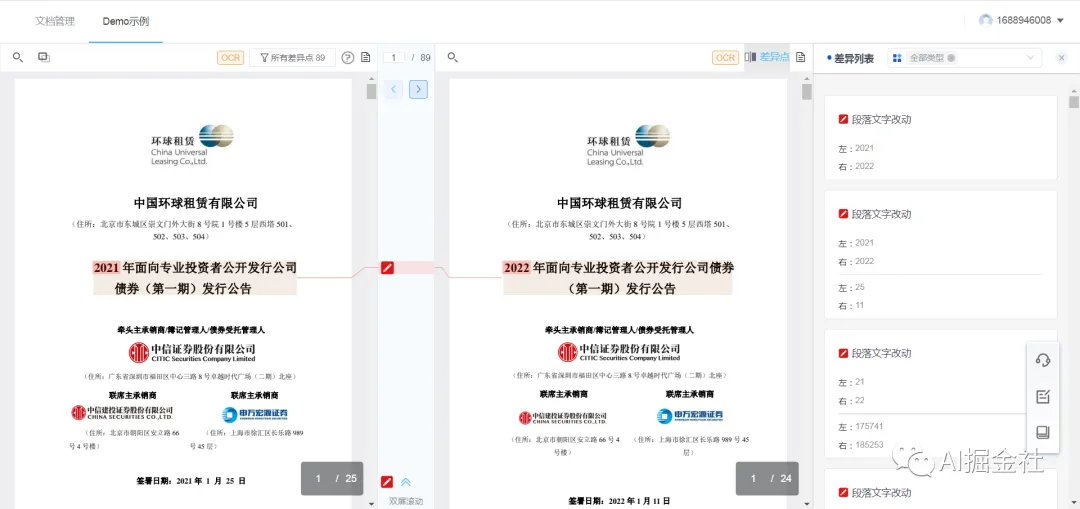Switch to the Demo示例 tab

tap(125, 21)
